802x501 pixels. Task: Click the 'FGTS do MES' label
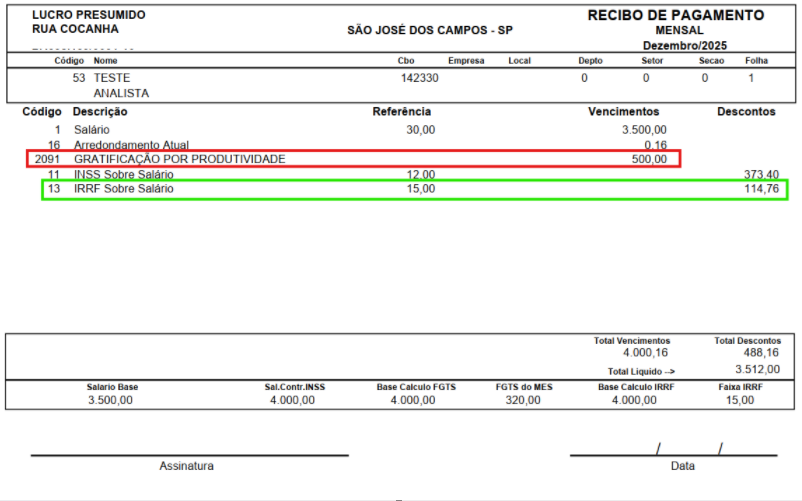pyautogui.click(x=524, y=387)
